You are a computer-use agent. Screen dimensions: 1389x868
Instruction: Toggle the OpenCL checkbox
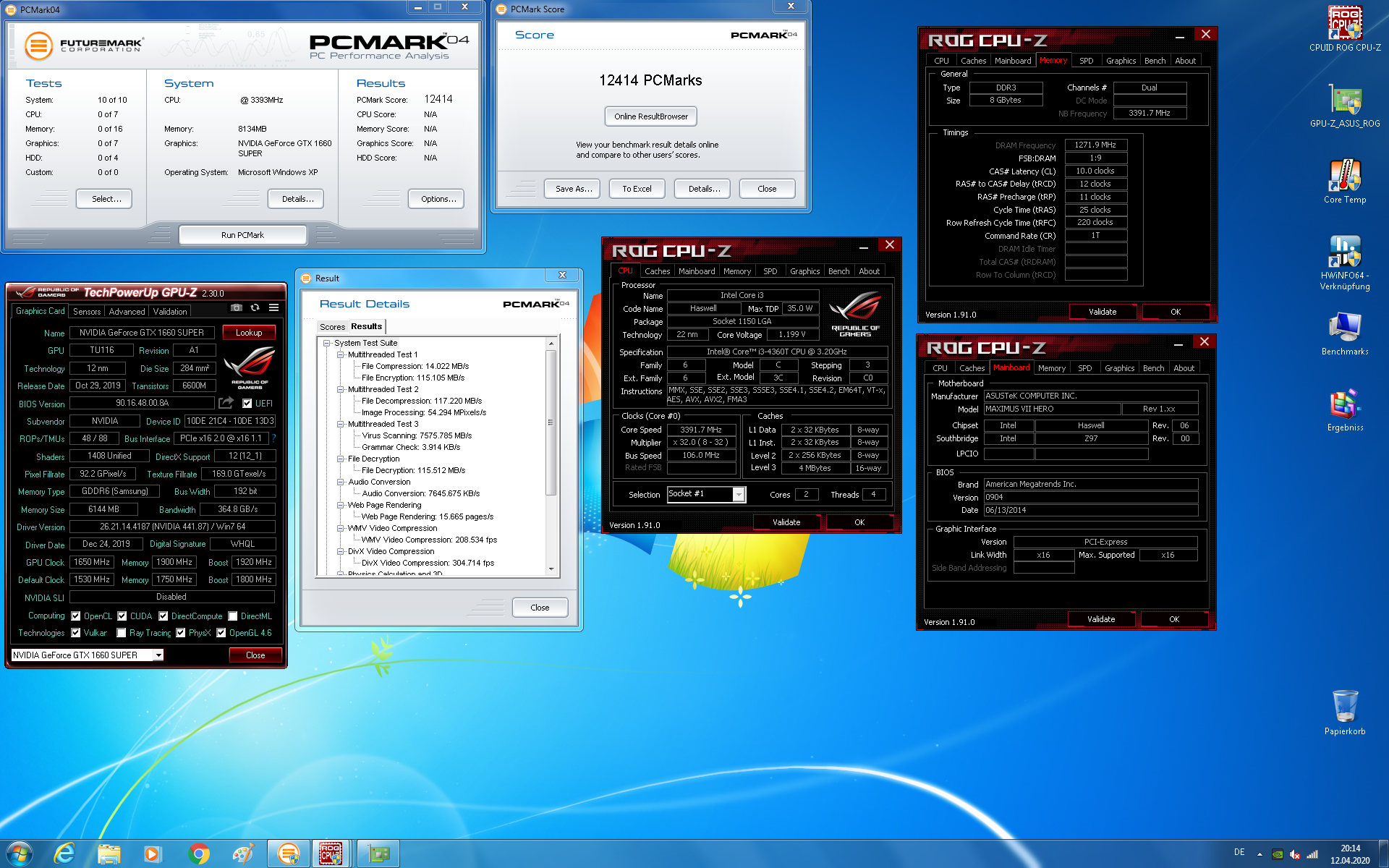[76, 616]
